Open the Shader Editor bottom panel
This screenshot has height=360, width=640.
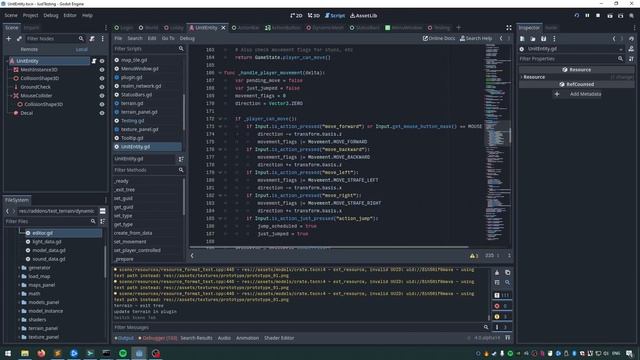(x=279, y=338)
